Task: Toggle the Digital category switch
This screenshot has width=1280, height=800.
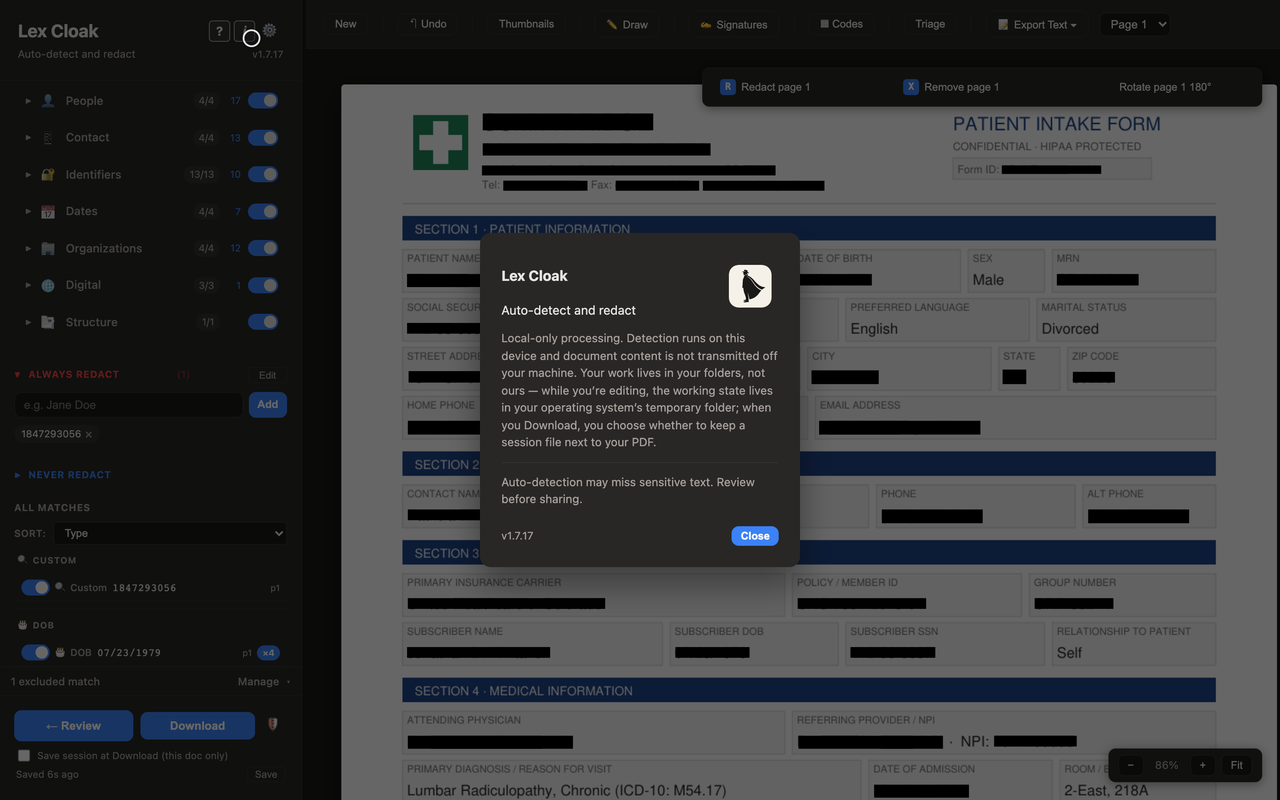Action: 263,285
